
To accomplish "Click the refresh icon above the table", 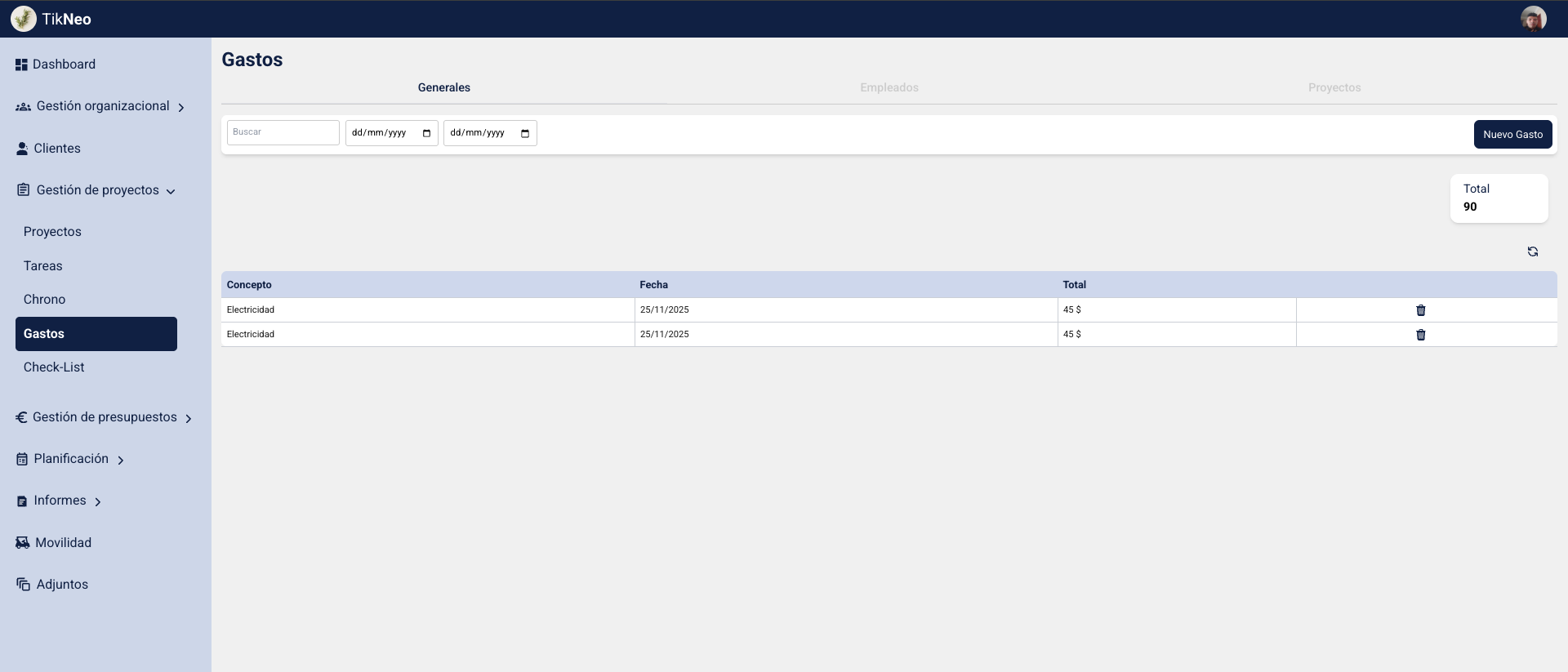I will pos(1532,251).
